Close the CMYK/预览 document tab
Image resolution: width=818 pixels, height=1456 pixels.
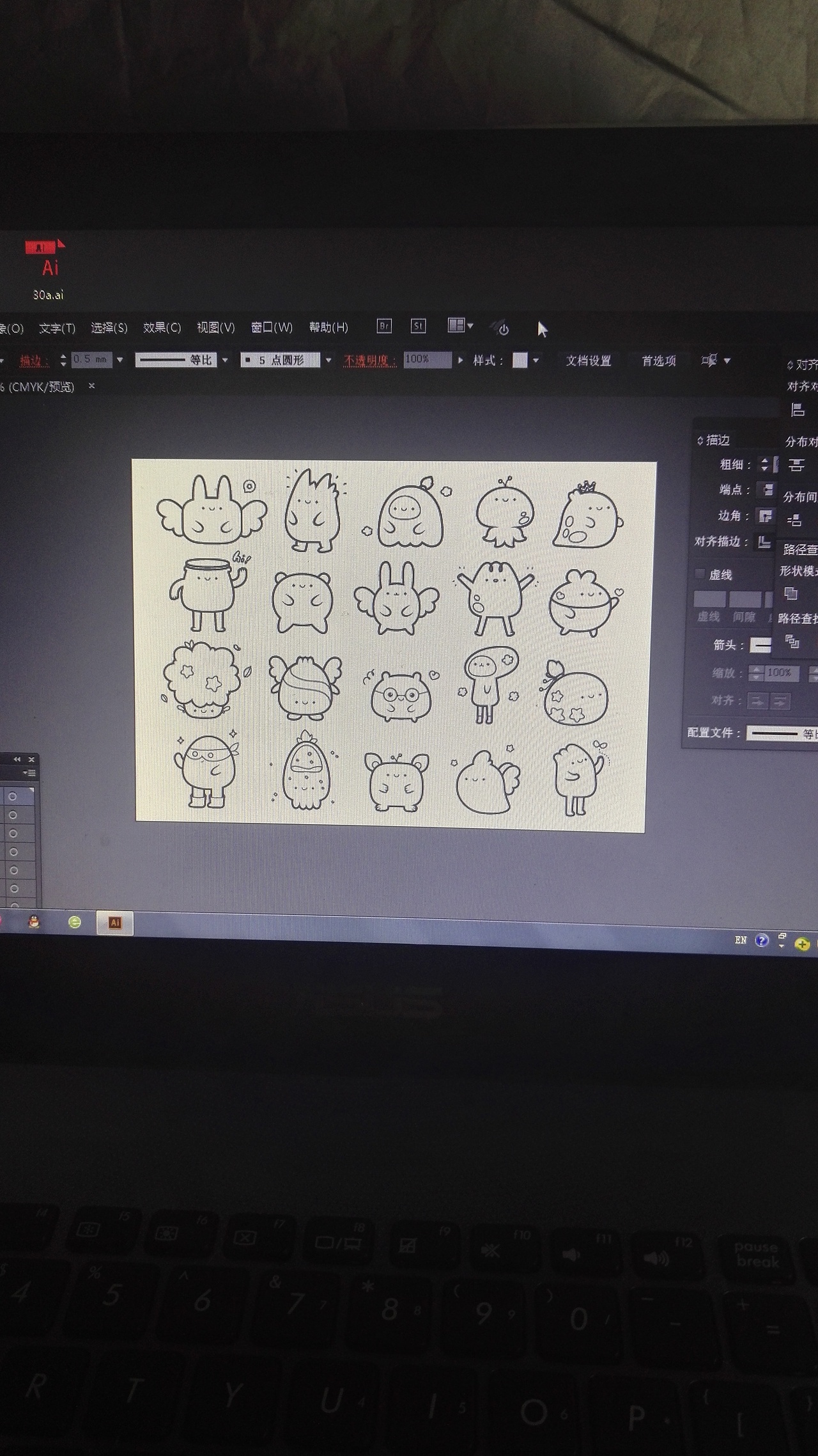click(91, 386)
